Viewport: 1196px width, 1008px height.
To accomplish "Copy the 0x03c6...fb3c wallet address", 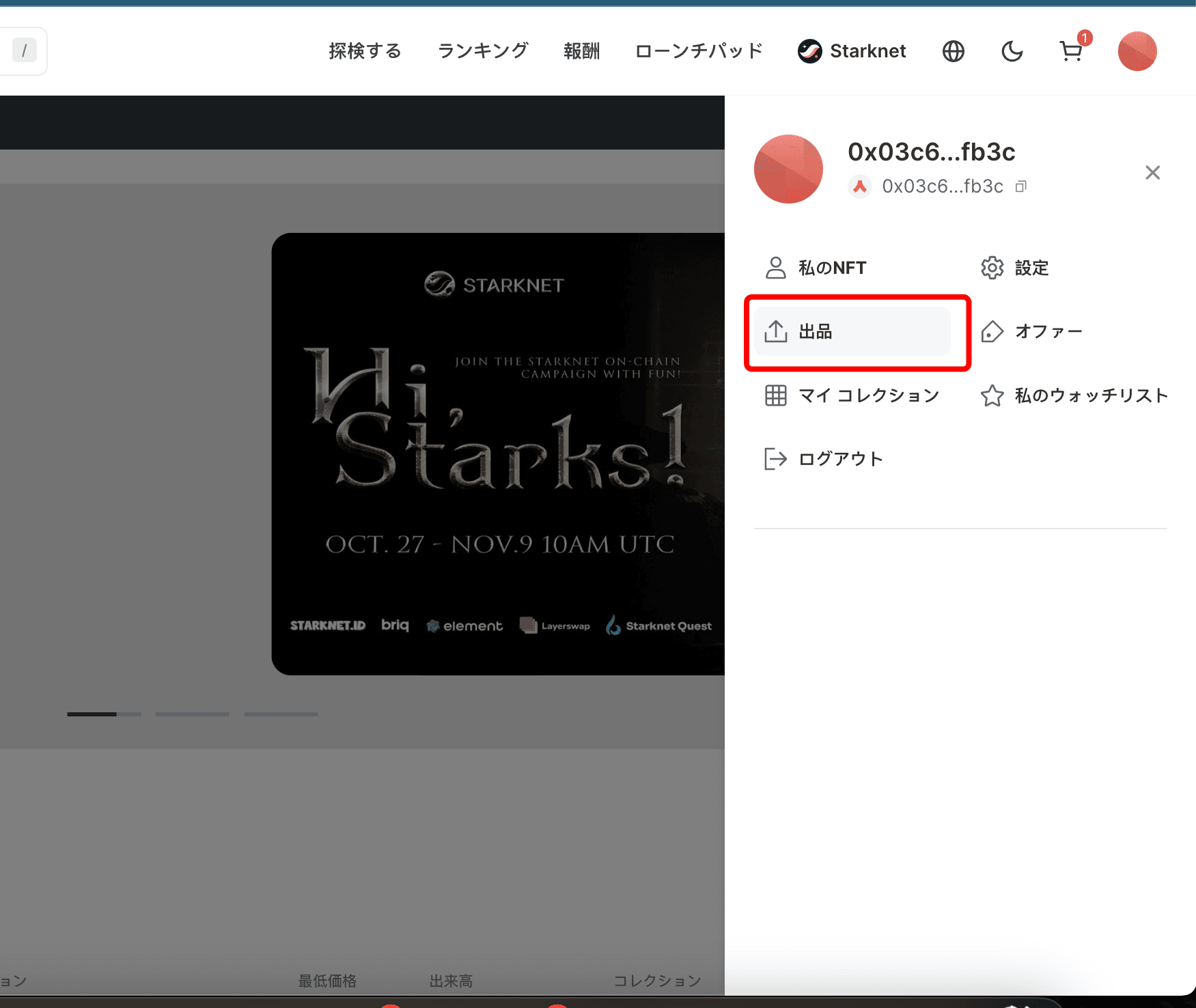I will coord(1021,186).
